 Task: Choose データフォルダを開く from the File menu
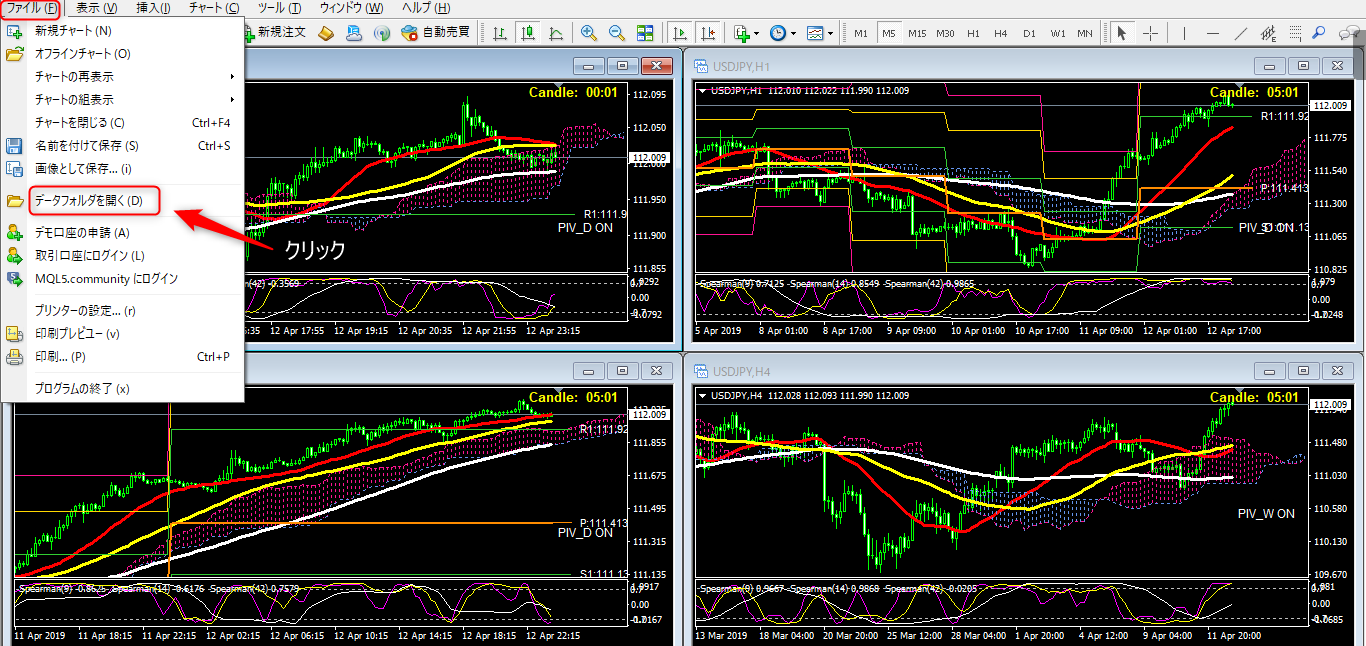point(89,201)
